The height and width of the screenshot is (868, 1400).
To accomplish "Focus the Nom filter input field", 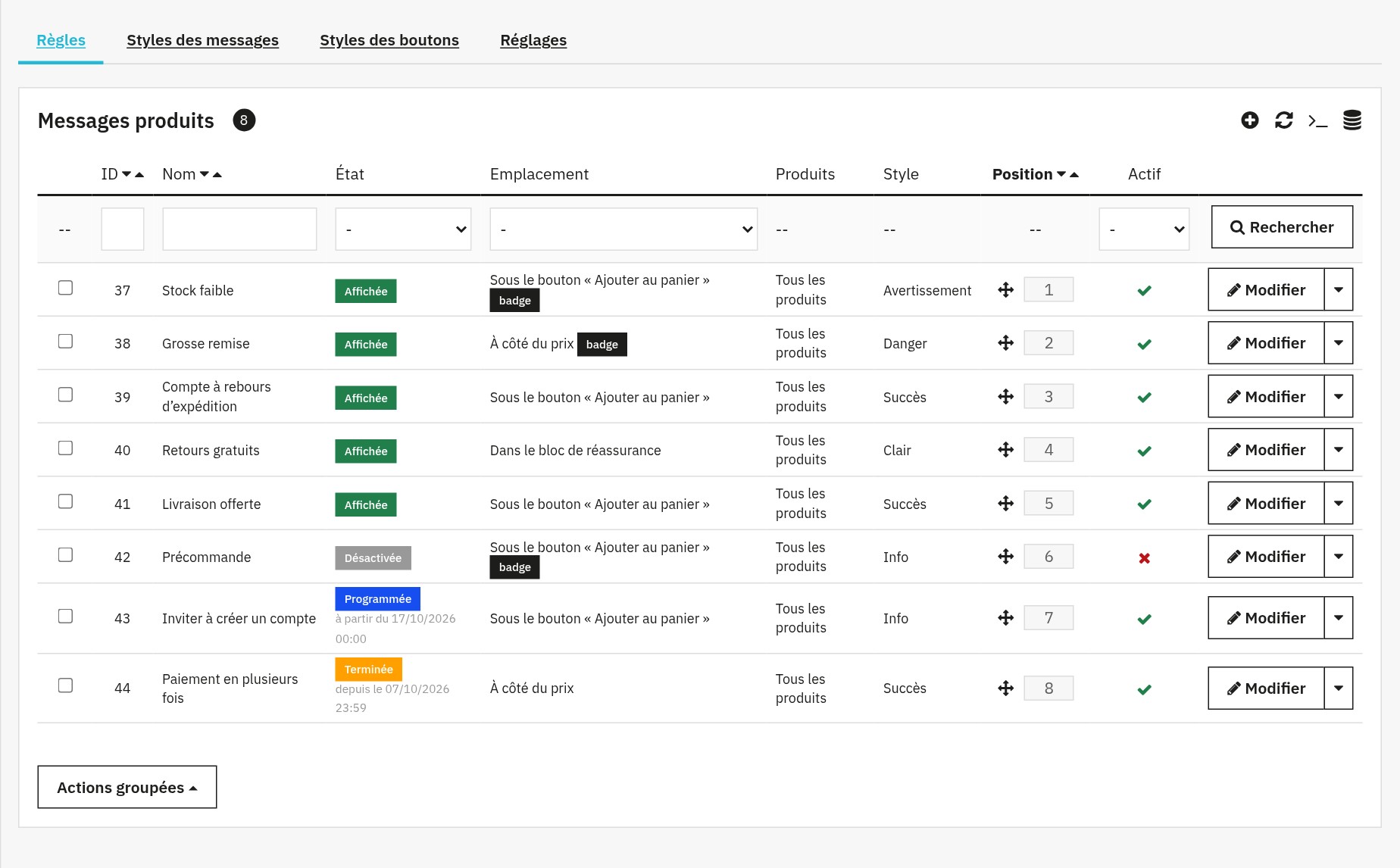I will click(239, 229).
